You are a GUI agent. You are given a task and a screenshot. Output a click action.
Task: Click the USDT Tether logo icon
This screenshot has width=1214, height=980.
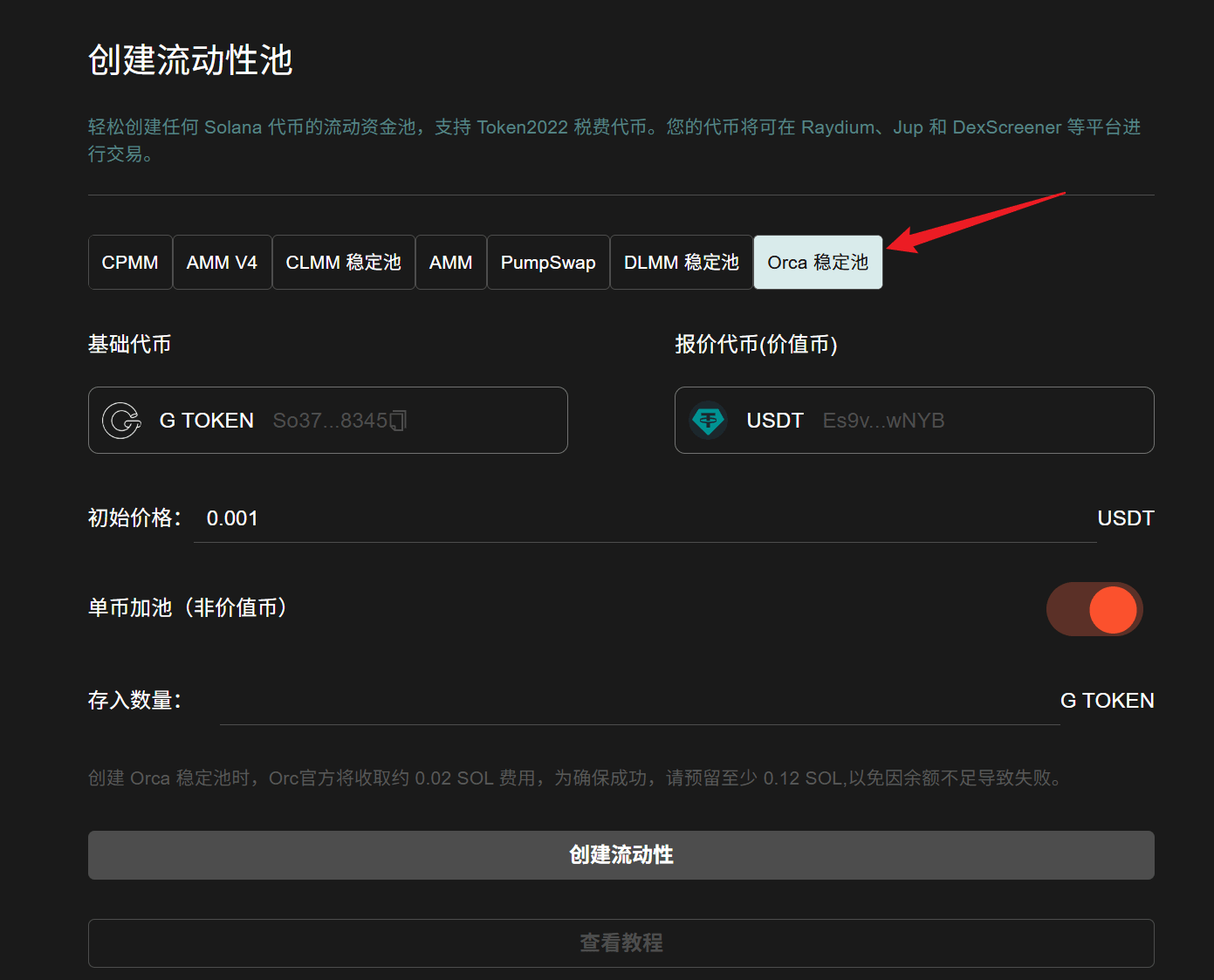(708, 421)
